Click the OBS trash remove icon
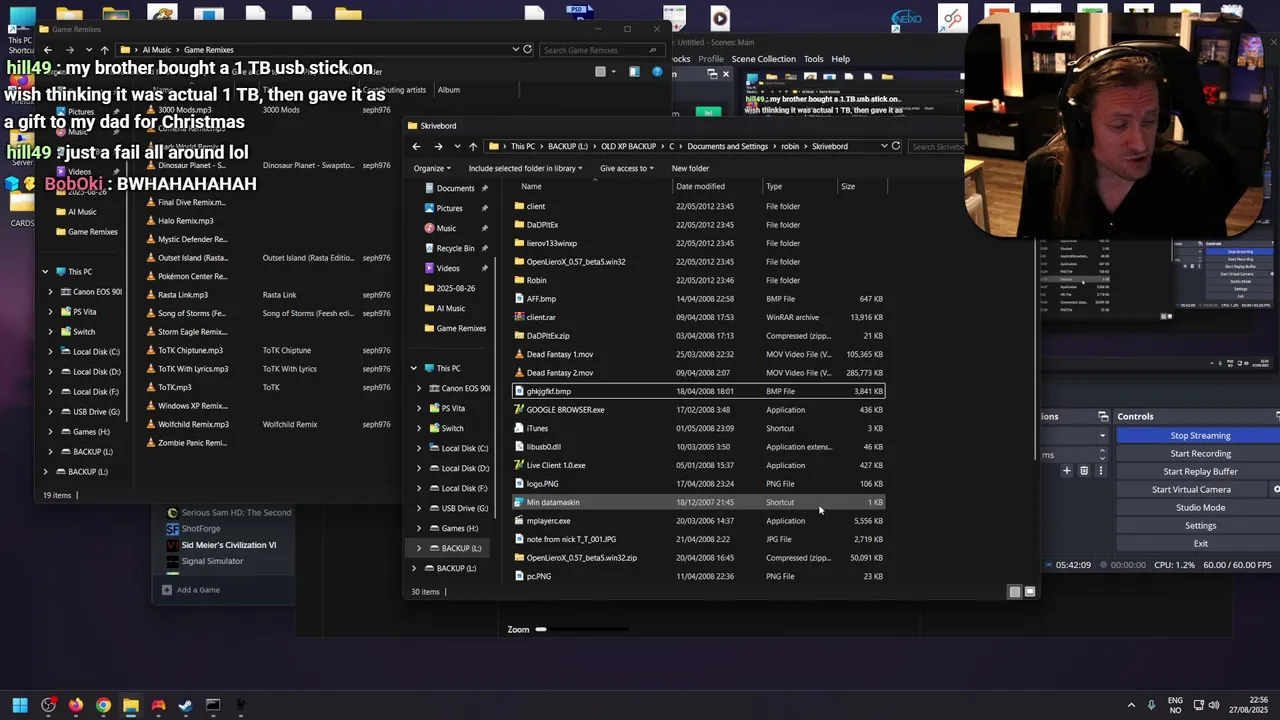Image resolution: width=1280 pixels, height=720 pixels. [1084, 470]
